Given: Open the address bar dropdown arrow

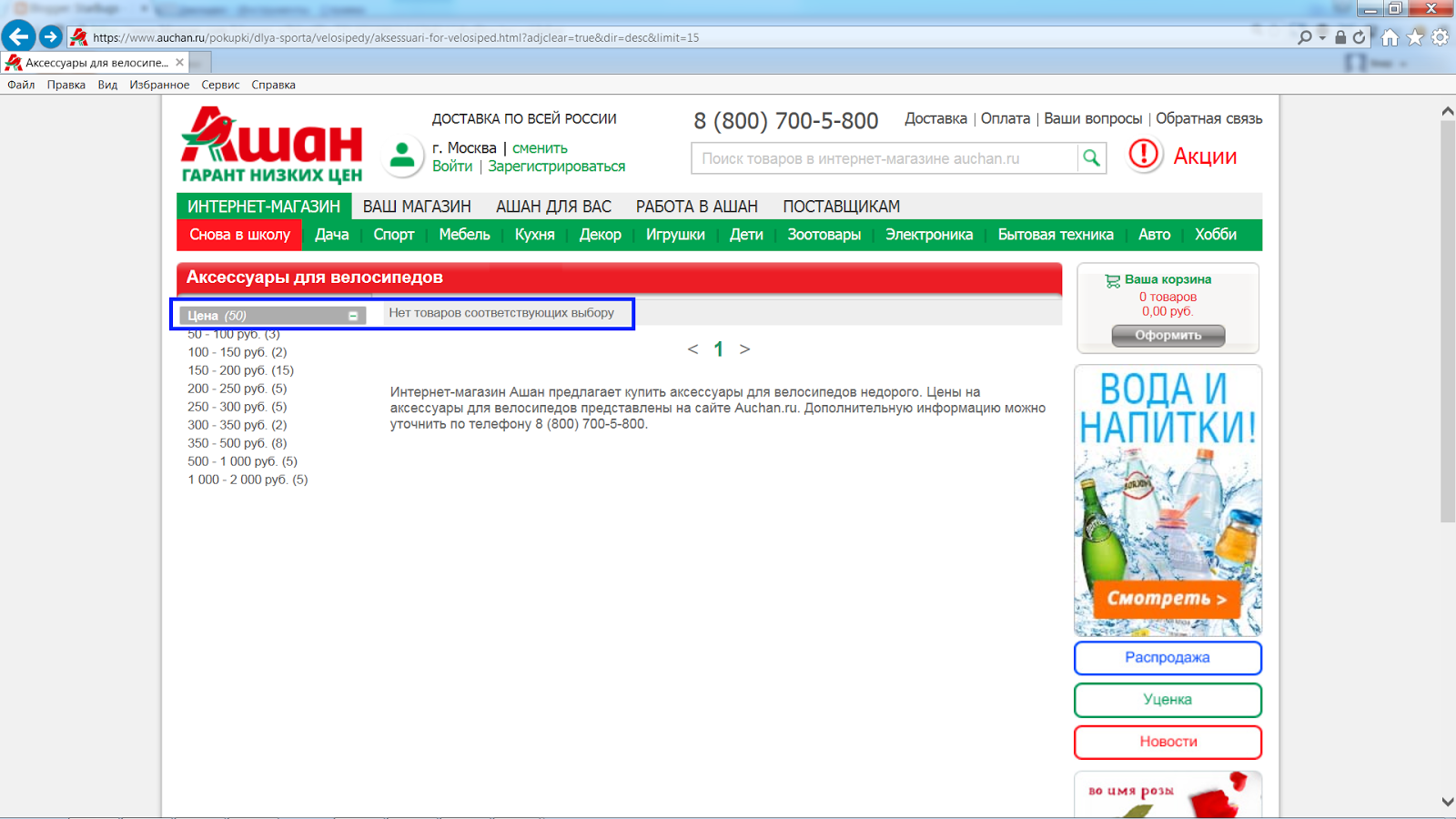Looking at the screenshot, I should click(1322, 37).
